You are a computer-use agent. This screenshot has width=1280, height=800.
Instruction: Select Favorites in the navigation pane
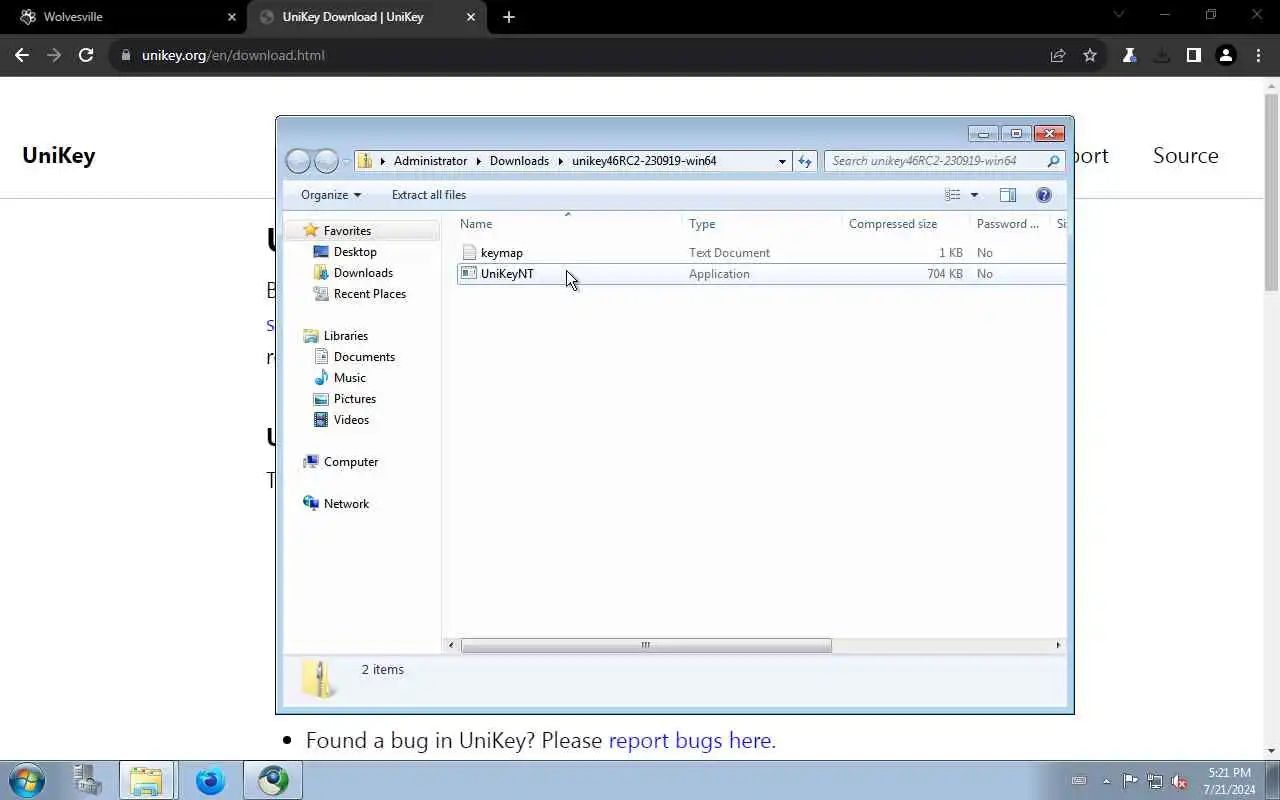[x=347, y=231]
